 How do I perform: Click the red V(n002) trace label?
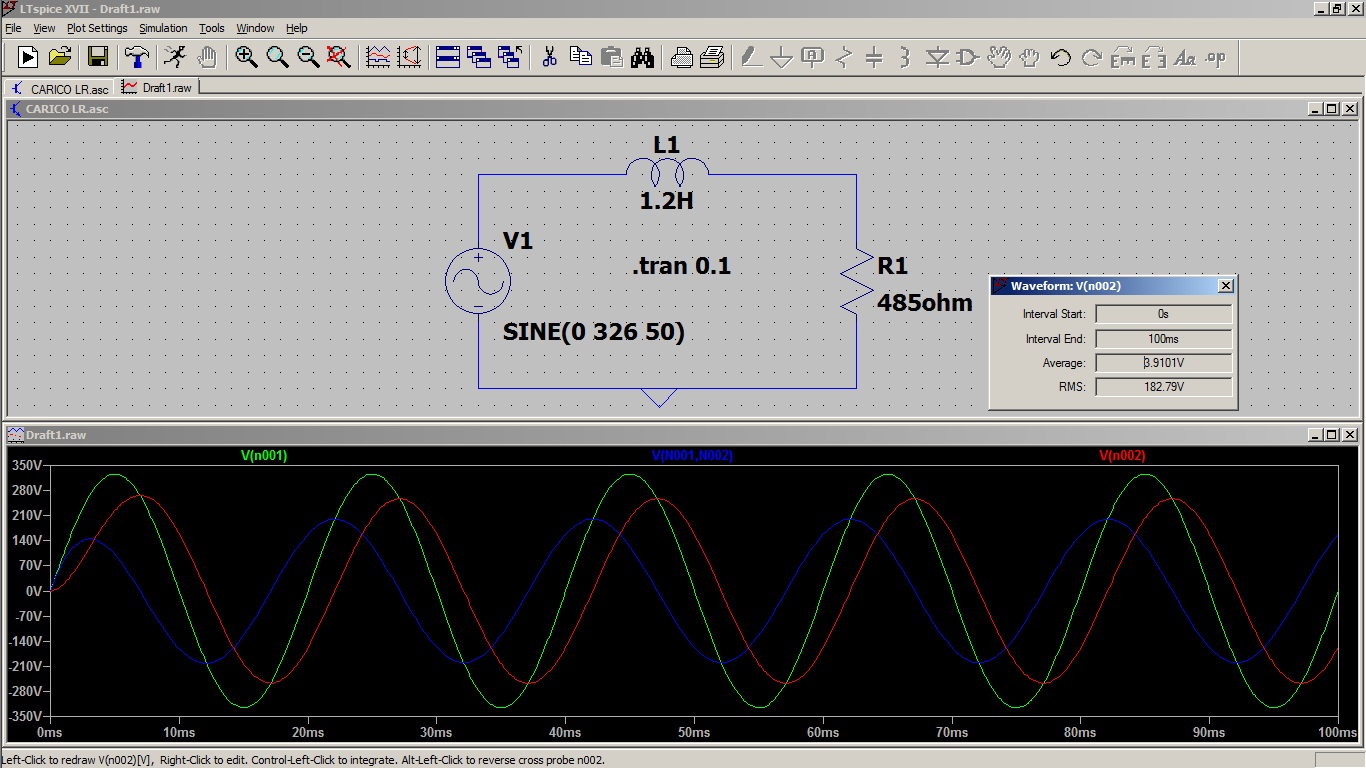pos(1122,456)
